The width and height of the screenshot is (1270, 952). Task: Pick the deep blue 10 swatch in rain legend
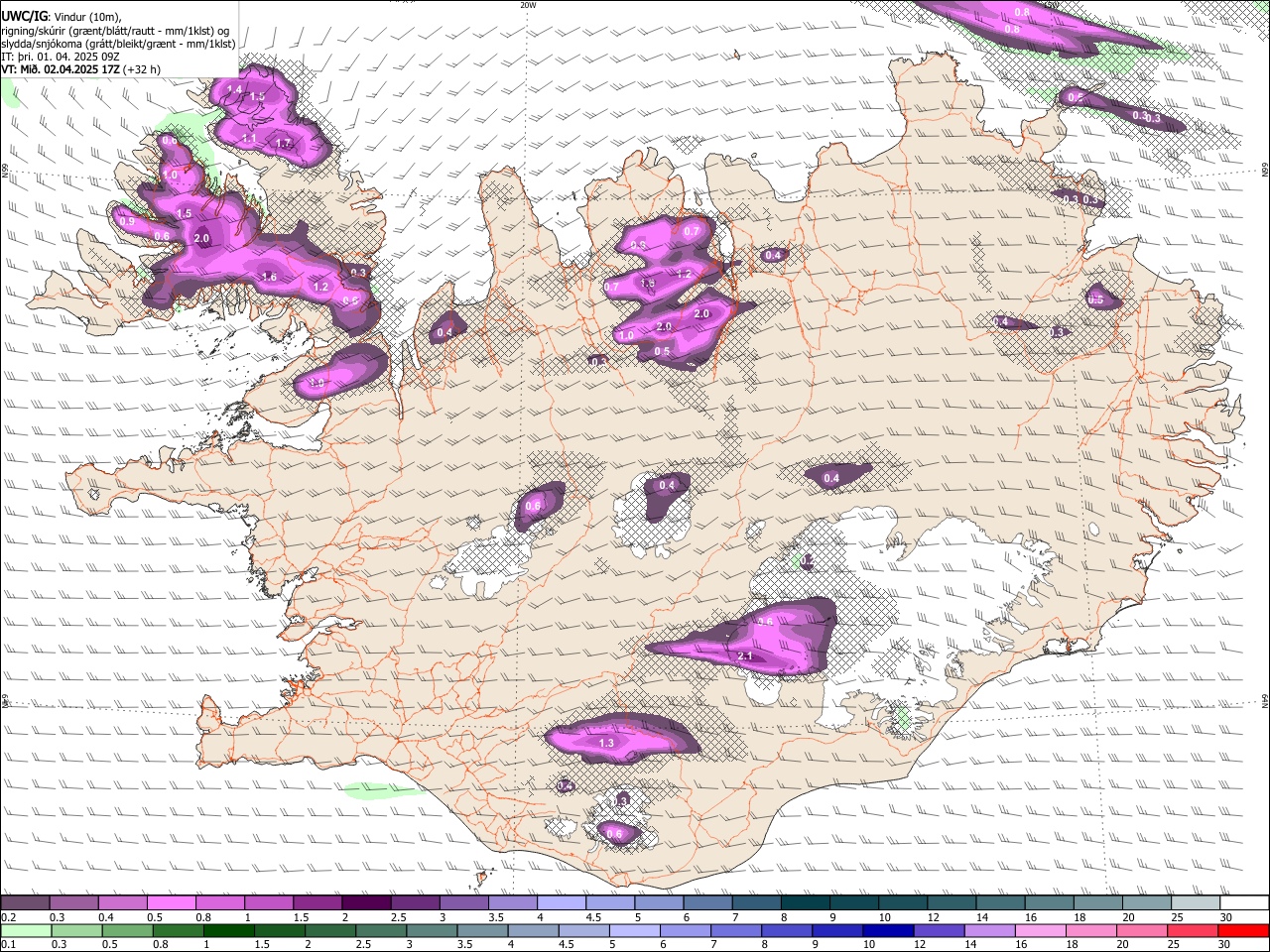click(x=888, y=930)
